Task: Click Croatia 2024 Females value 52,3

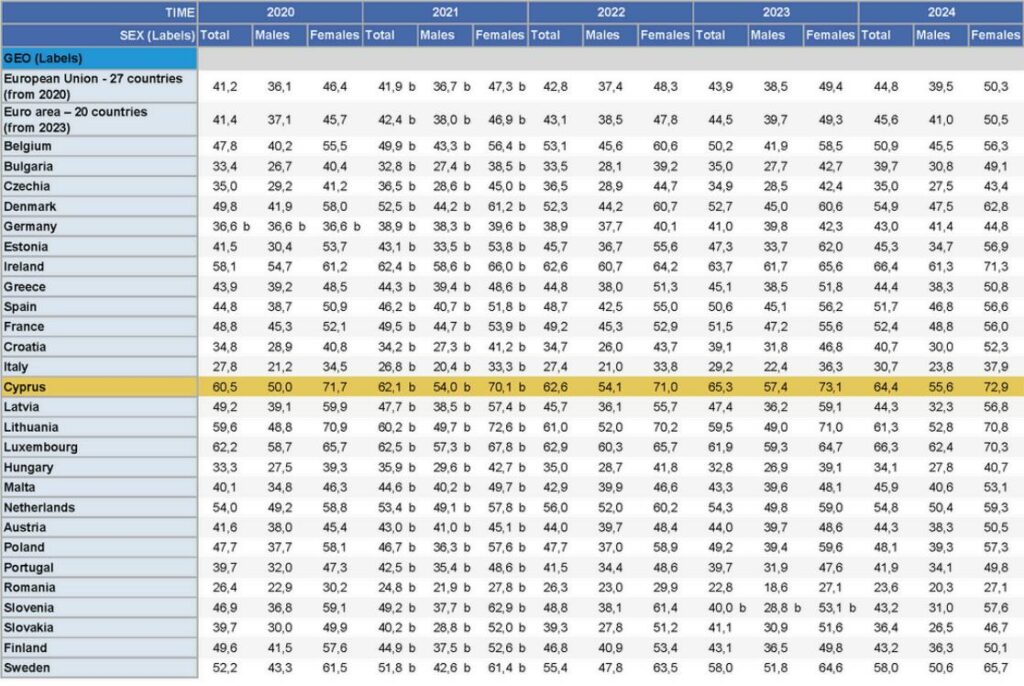Action: 995,347
